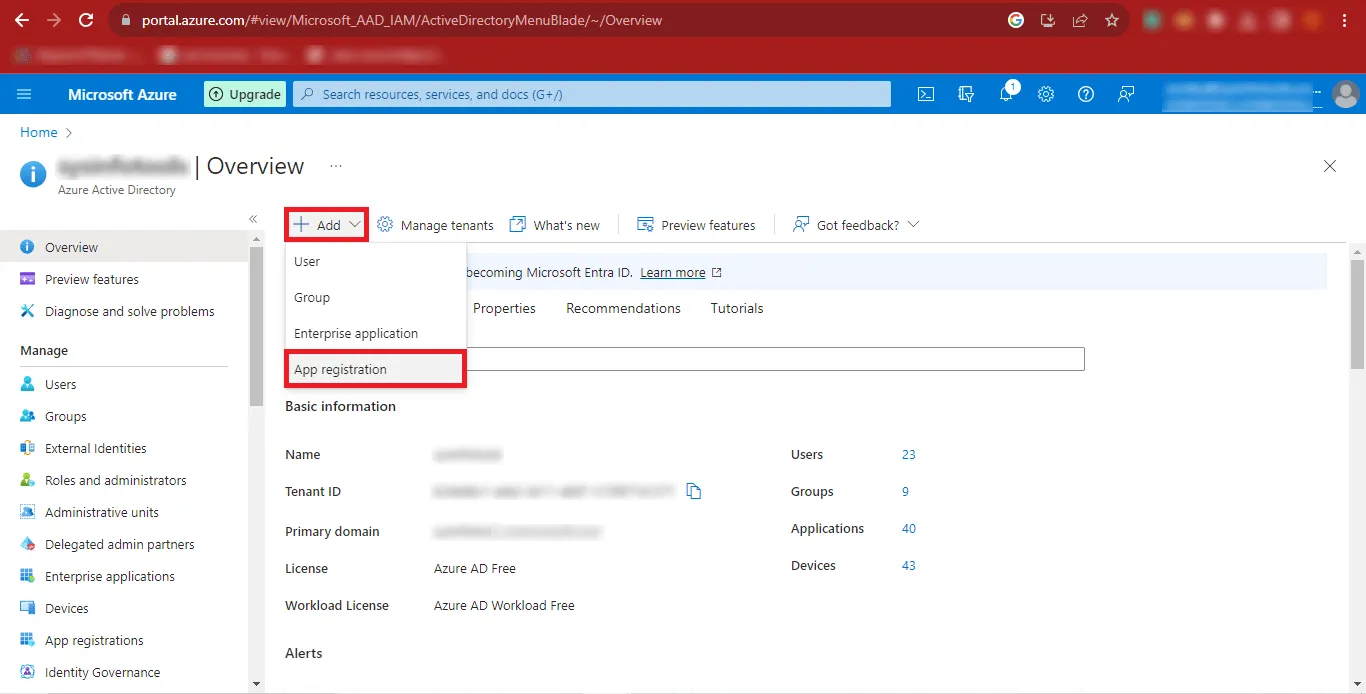Expand the Got feedback dropdown
This screenshot has width=1366, height=694.
tap(856, 225)
